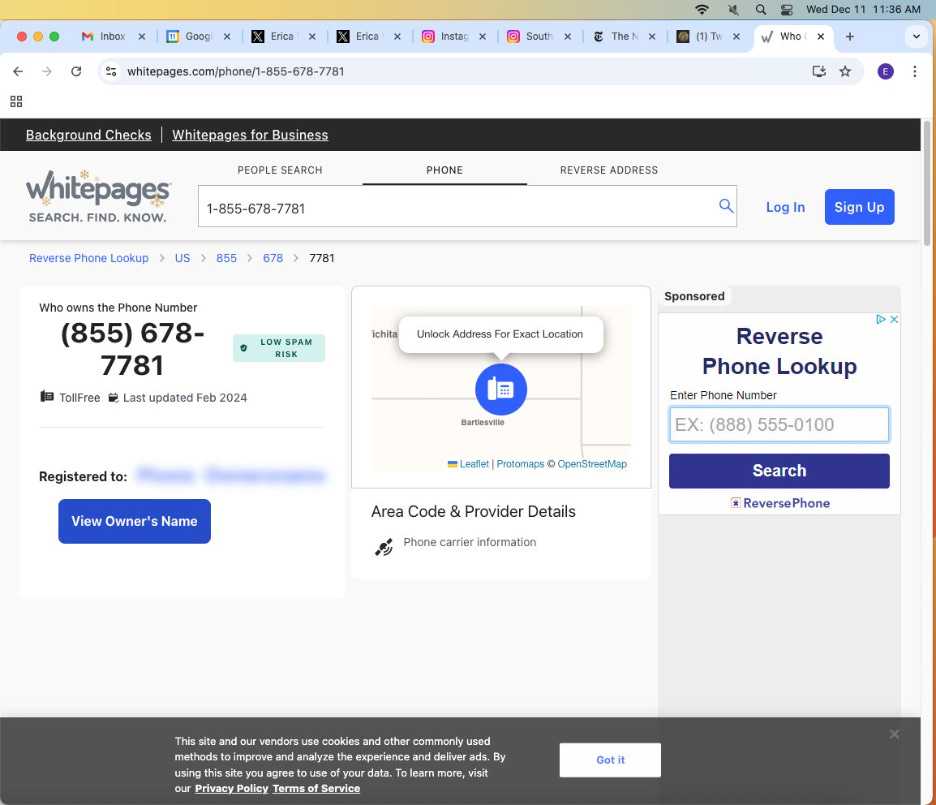Click the Wi-Fi status icon

(x=702, y=10)
